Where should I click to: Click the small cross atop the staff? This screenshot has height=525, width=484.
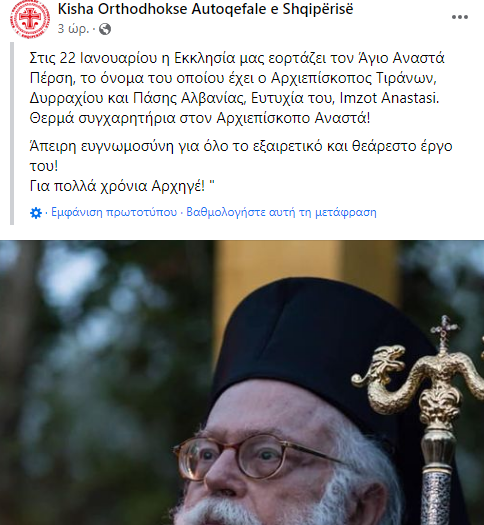pyautogui.click(x=444, y=332)
